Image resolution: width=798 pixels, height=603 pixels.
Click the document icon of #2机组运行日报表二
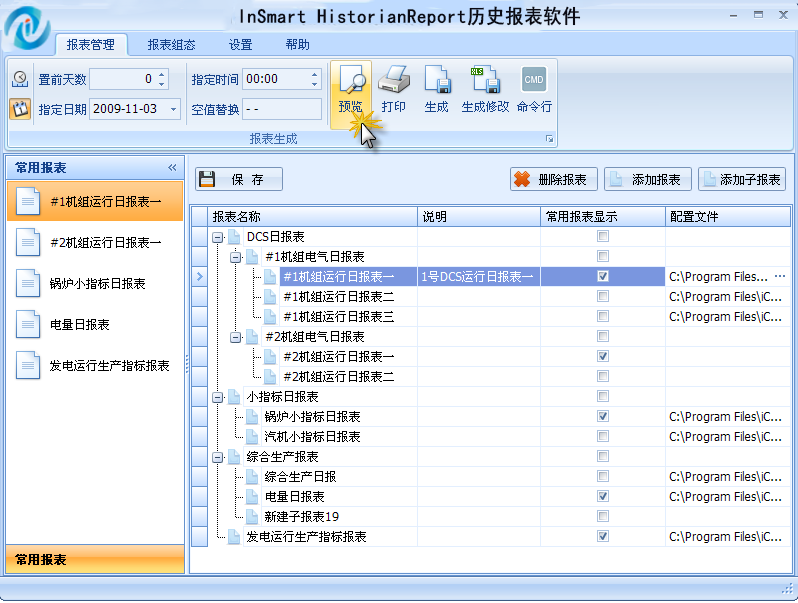270,377
